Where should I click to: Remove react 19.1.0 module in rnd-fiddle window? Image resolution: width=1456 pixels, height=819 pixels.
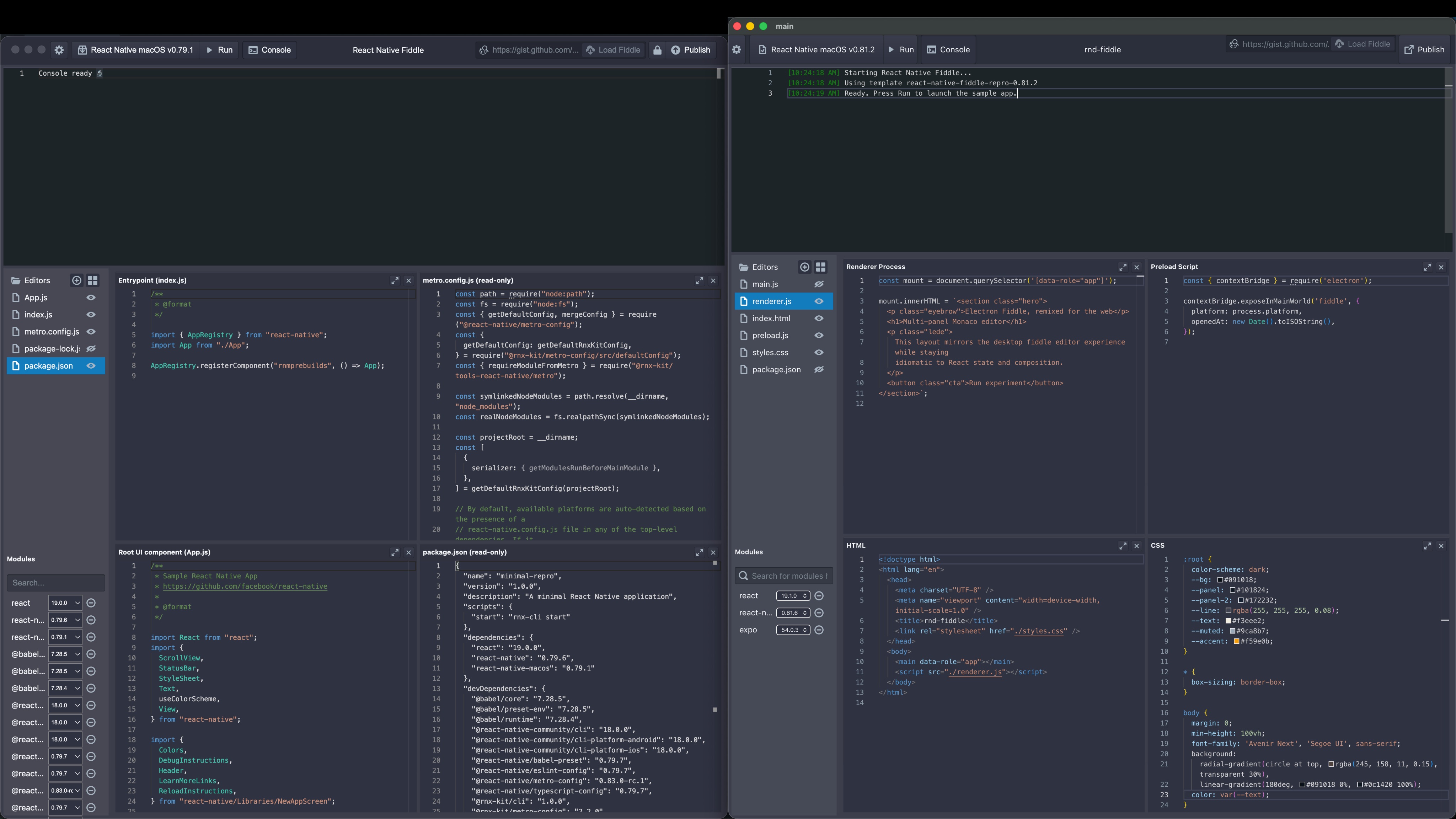(x=819, y=596)
